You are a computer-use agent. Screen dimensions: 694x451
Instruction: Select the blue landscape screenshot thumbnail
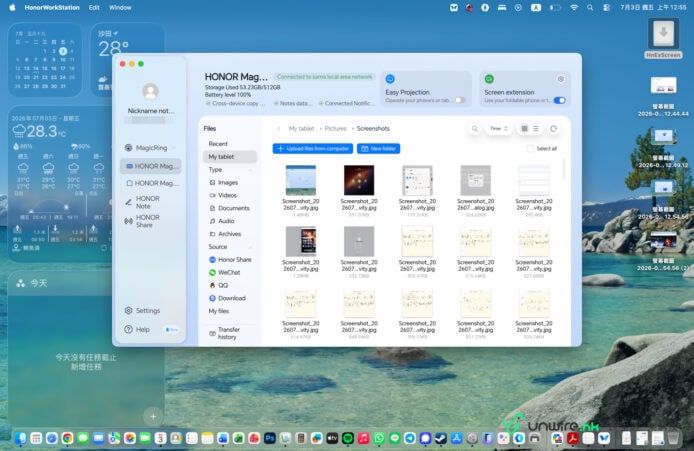pyautogui.click(x=301, y=180)
